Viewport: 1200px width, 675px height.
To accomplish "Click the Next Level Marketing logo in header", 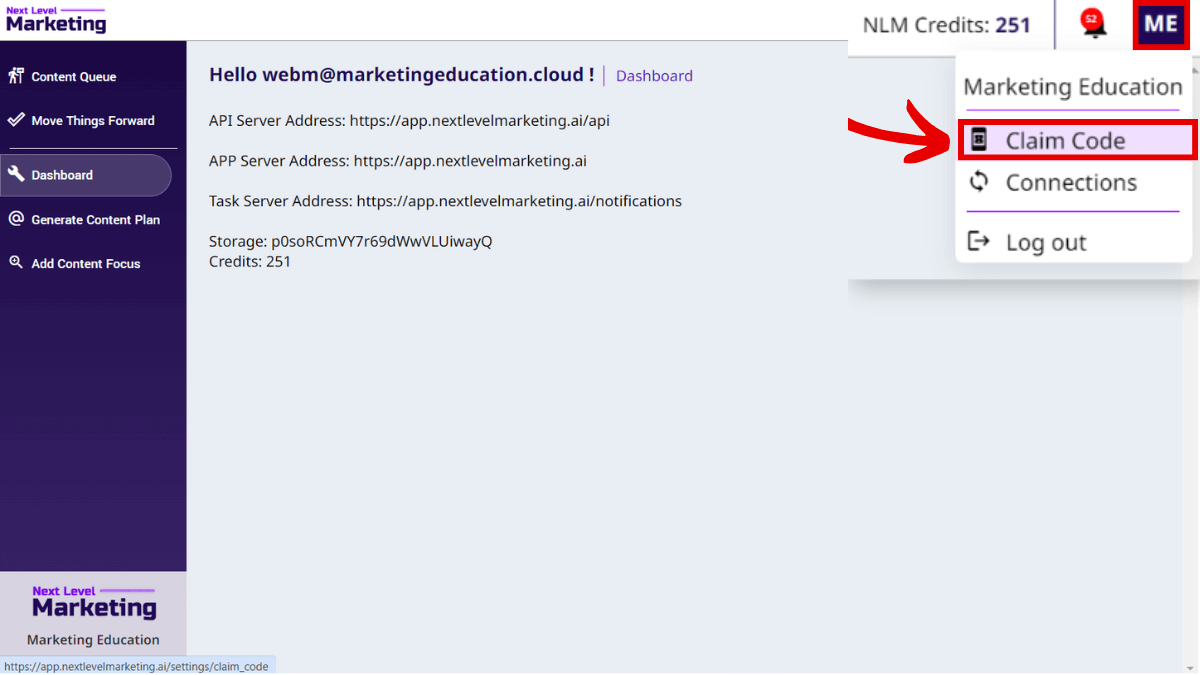I will (56, 20).
